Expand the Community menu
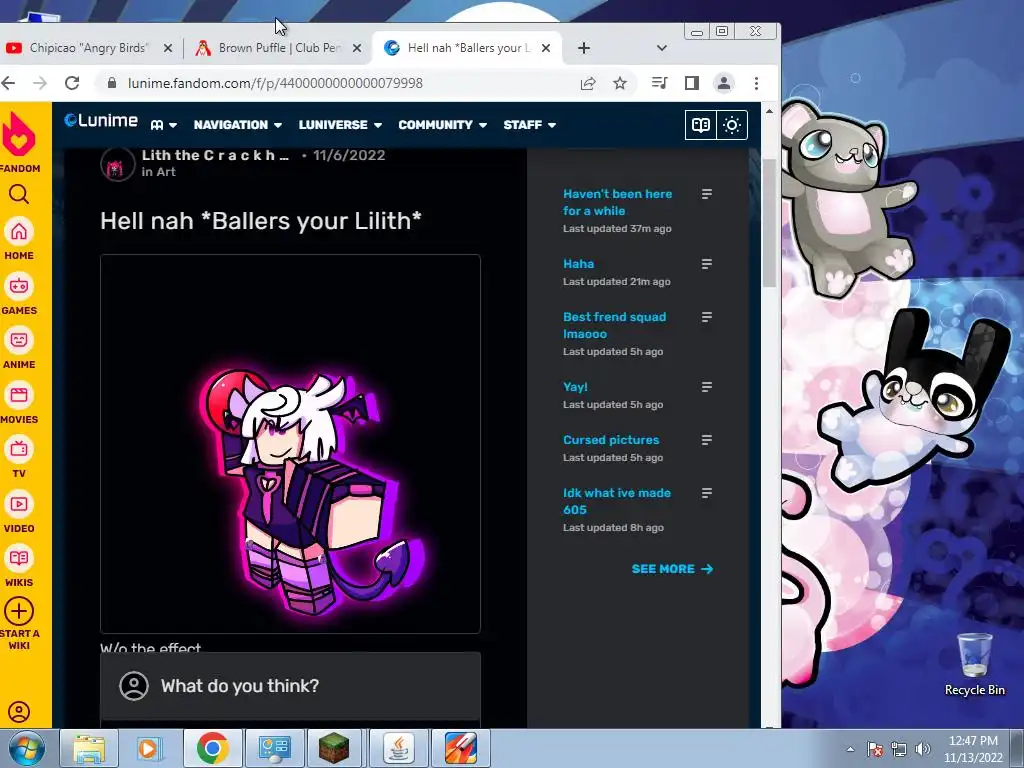This screenshot has height=768, width=1024. coord(442,125)
